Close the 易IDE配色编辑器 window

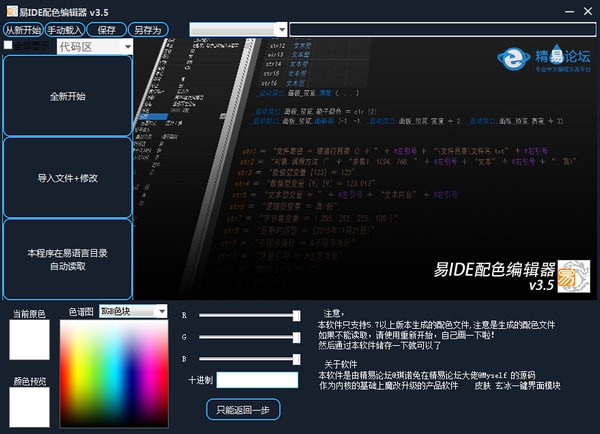tap(583, 10)
